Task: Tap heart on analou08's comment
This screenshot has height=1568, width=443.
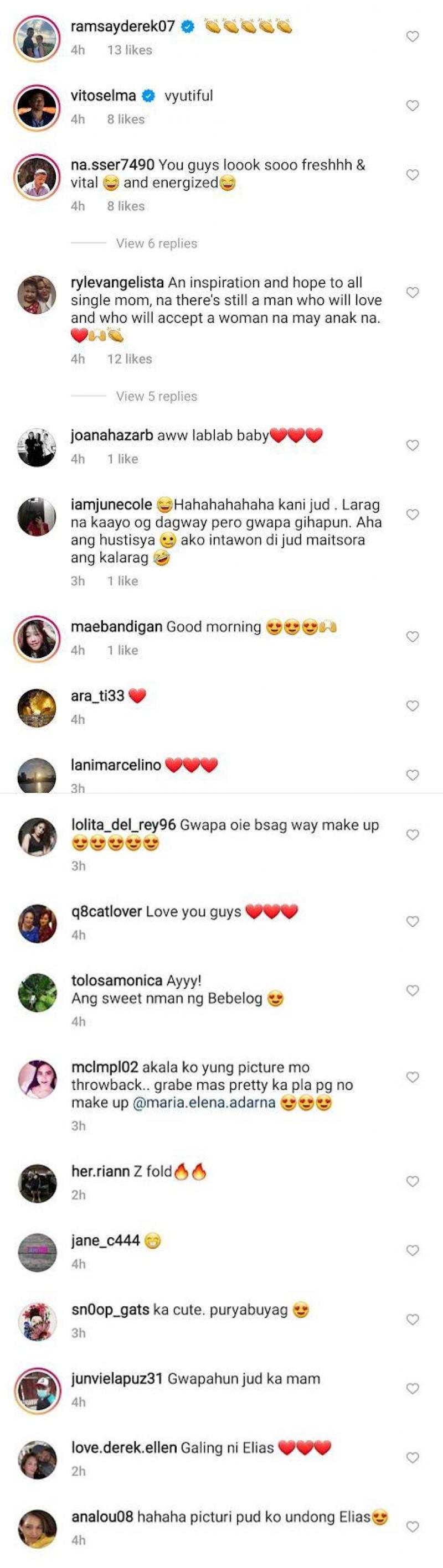Action: pyautogui.click(x=413, y=1527)
